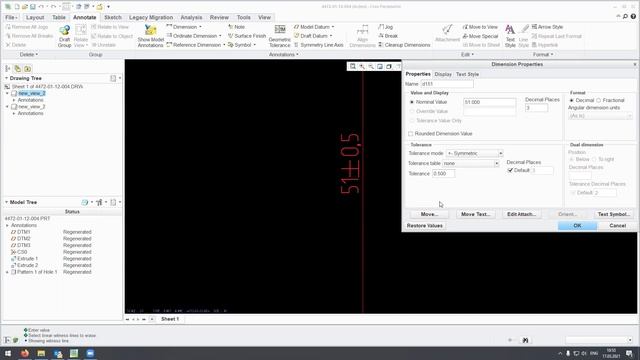Expand Annotations node in Model Tree
The image size is (640, 360).
click(x=7, y=225)
